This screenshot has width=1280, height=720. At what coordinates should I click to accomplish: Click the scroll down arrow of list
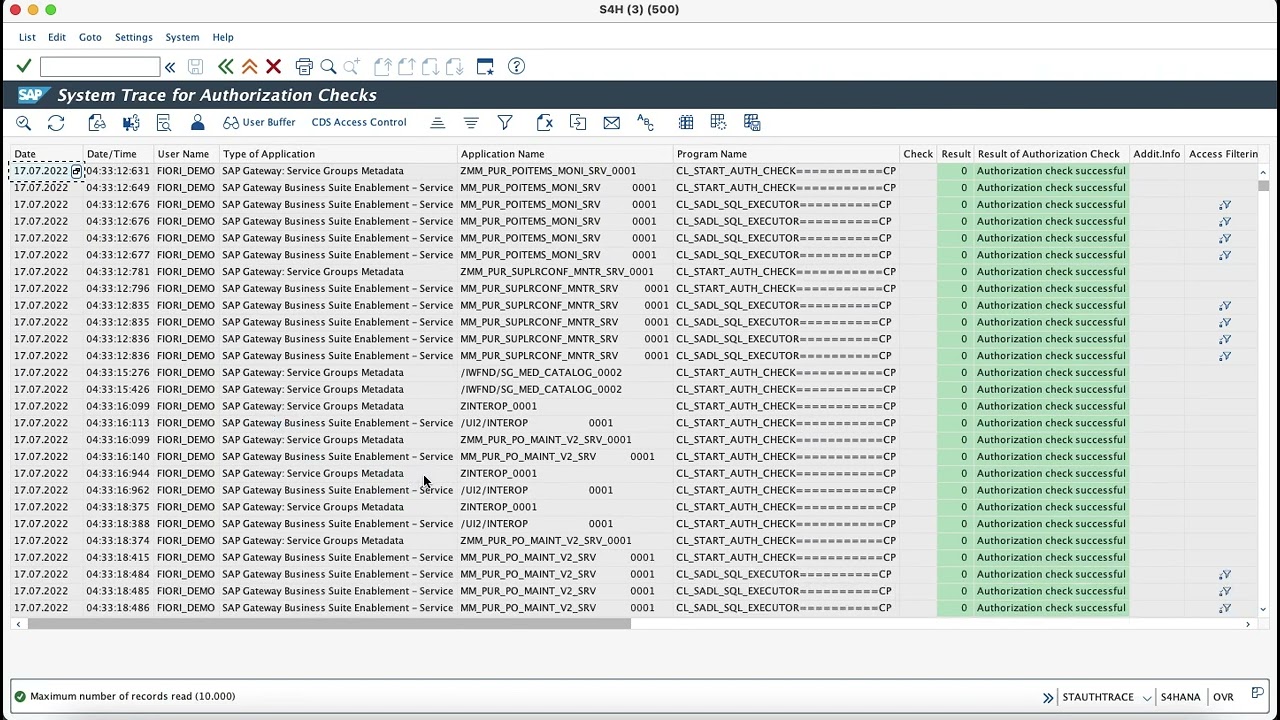coord(1263,609)
